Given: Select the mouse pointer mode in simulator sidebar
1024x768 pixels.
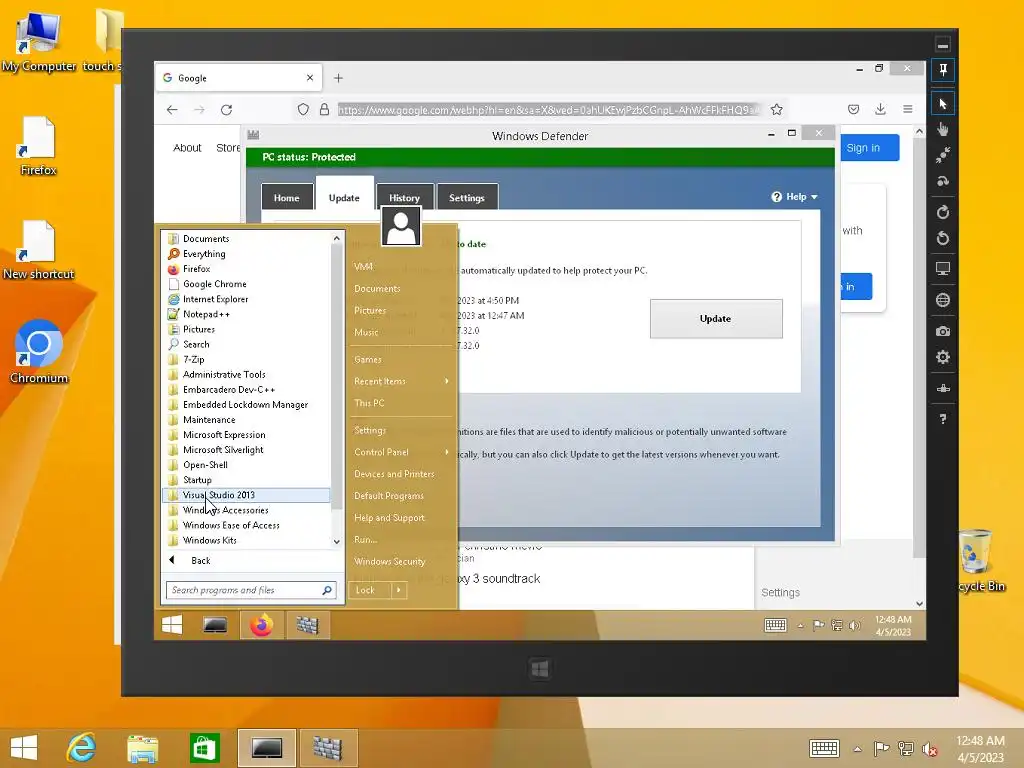Looking at the screenshot, I should pyautogui.click(x=943, y=104).
